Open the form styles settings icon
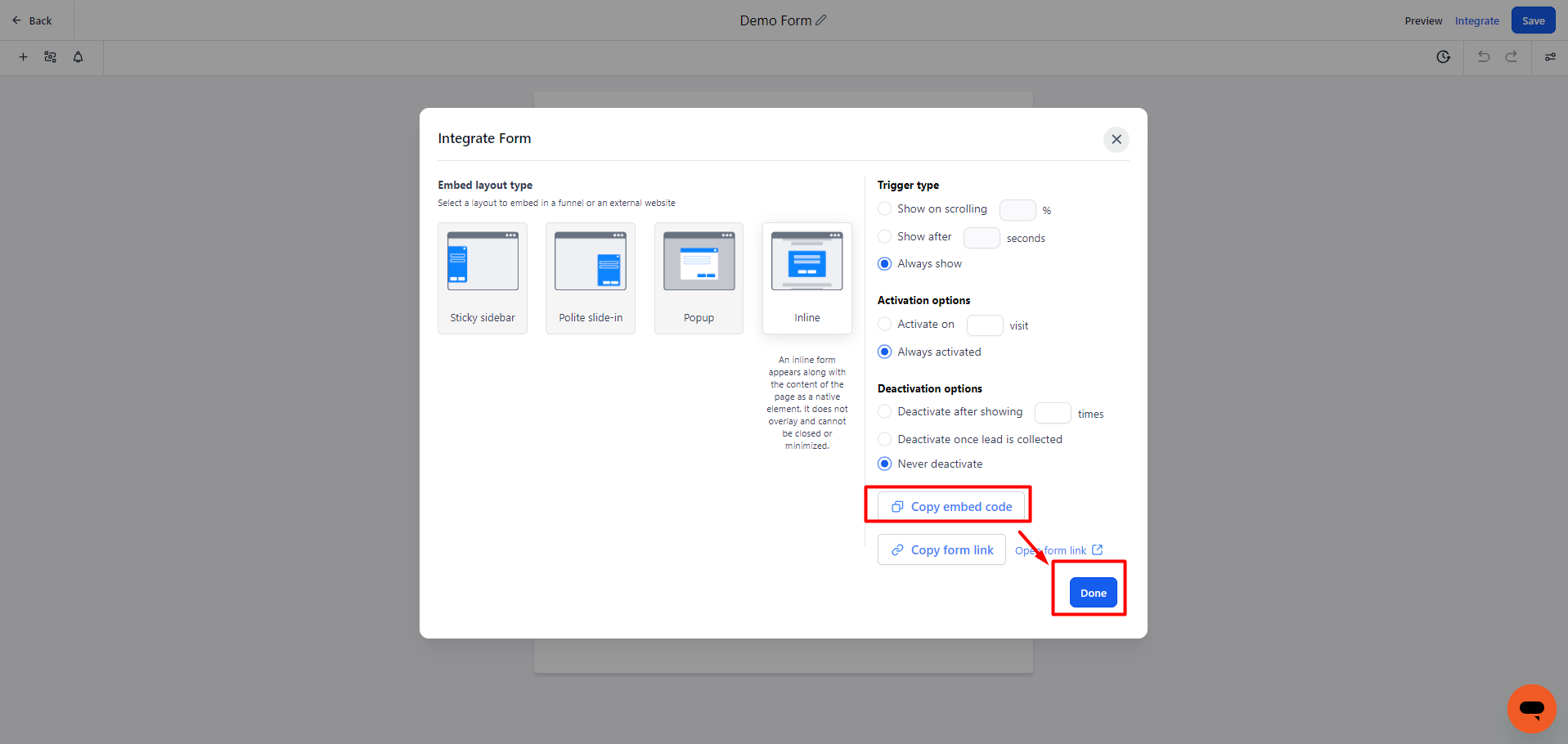 pyautogui.click(x=51, y=57)
